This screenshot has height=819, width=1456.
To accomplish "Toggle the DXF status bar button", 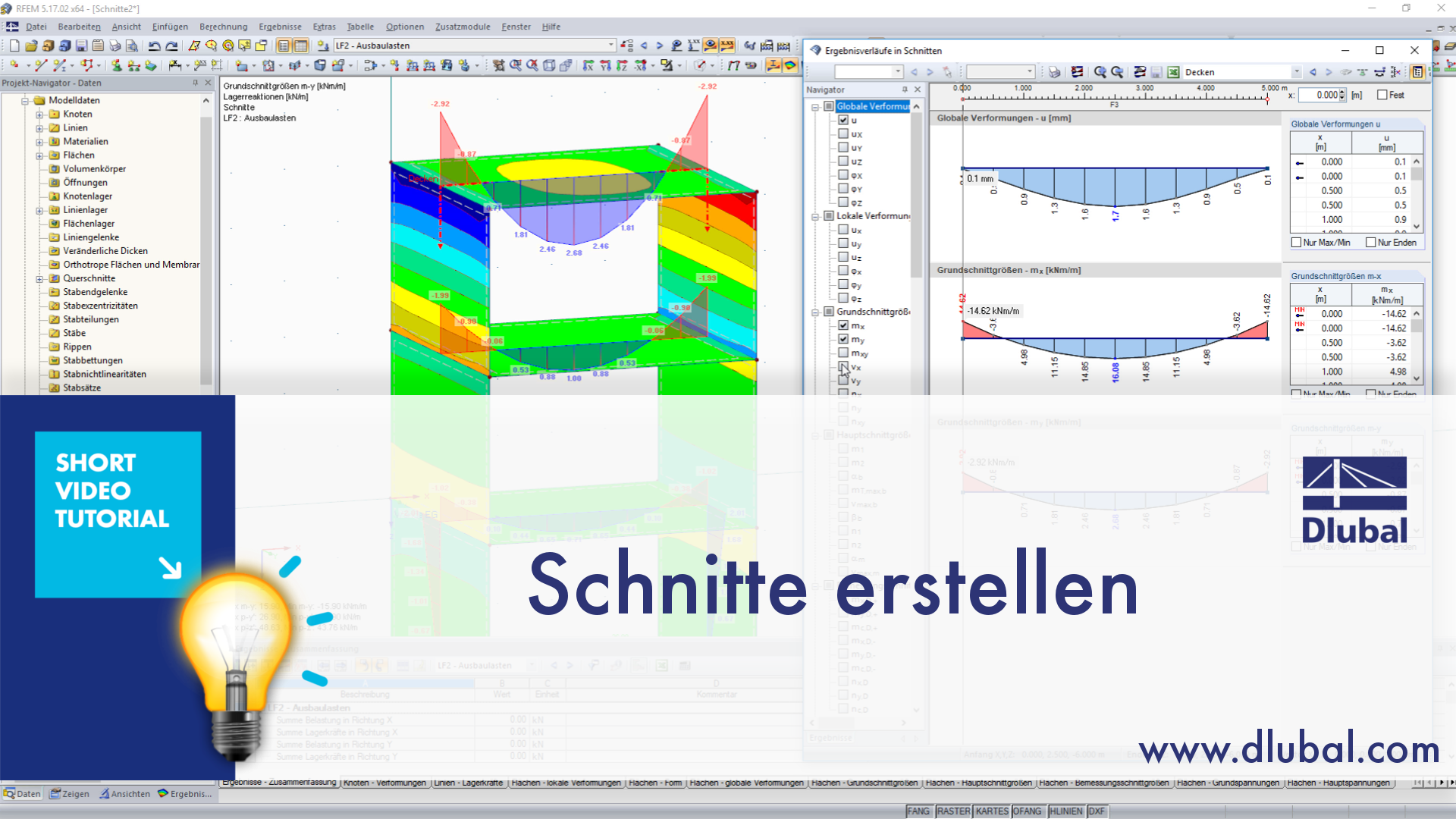I will pyautogui.click(x=1096, y=811).
